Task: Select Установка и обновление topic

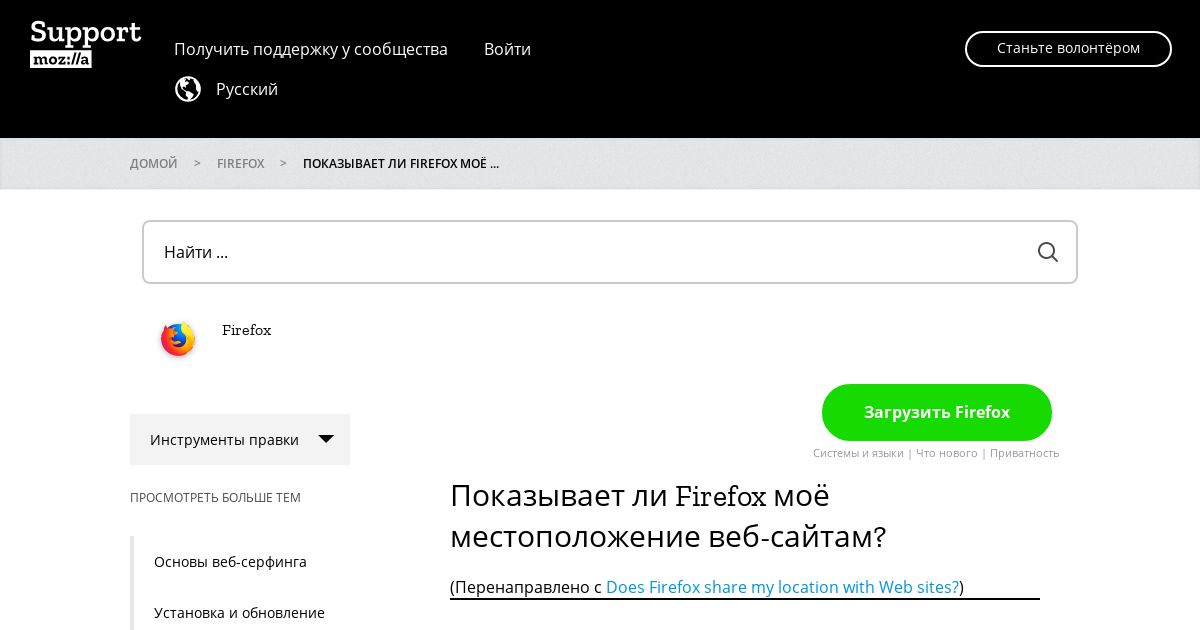Action: (x=239, y=613)
